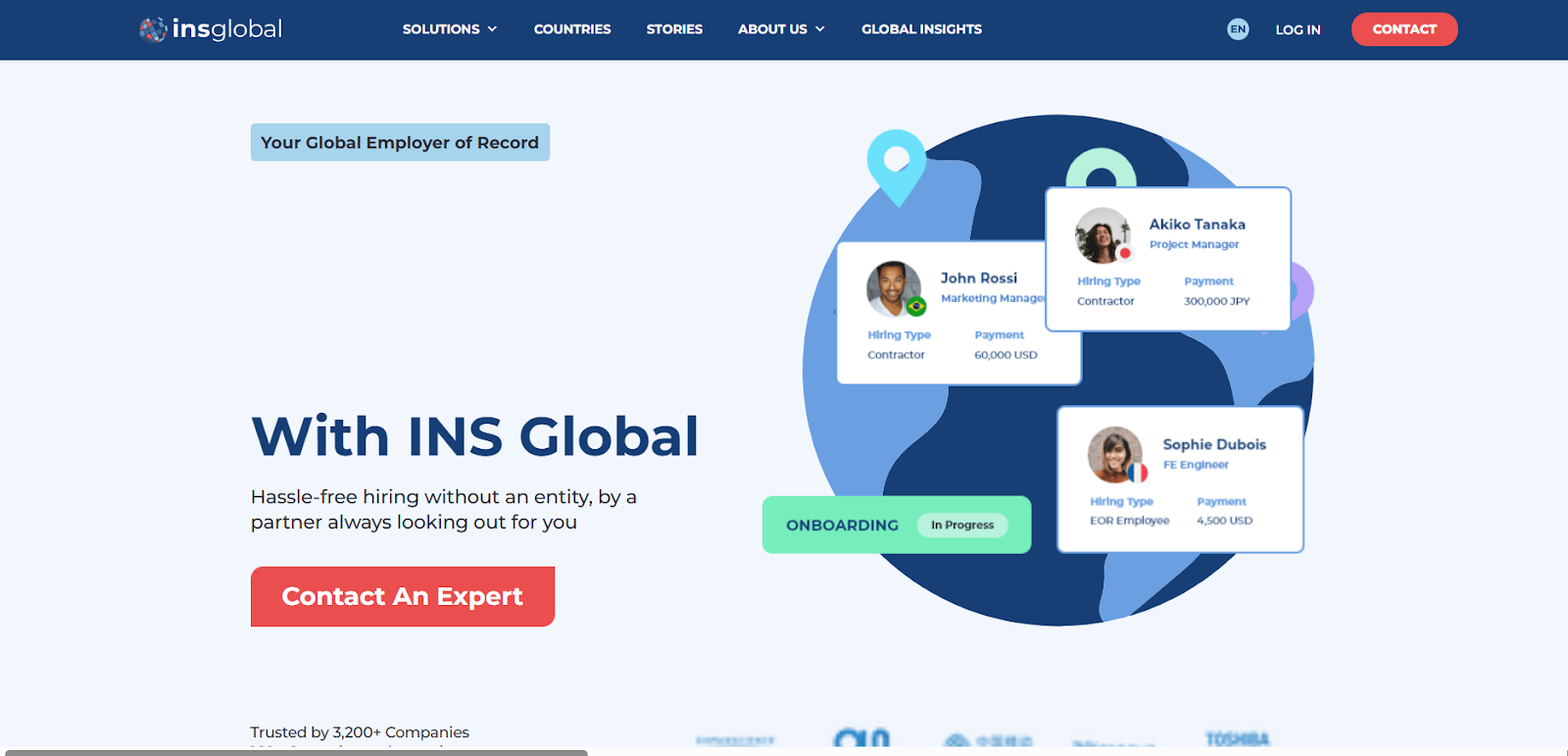
Task: Click the horizontal scrollbar at the bottom
Action: tap(296, 752)
